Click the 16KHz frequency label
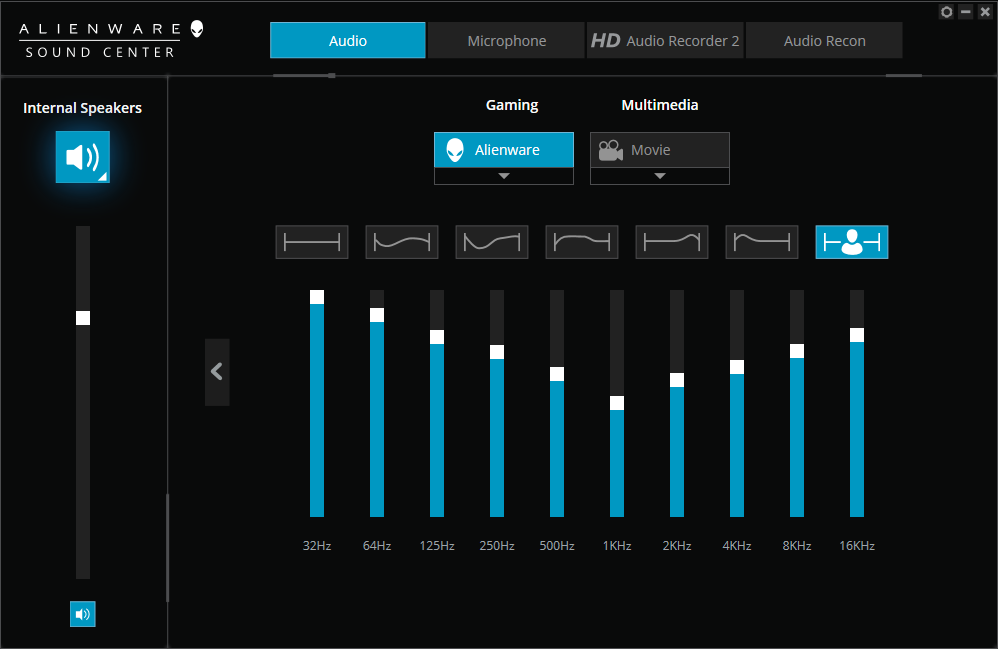The width and height of the screenshot is (998, 649). 857,546
